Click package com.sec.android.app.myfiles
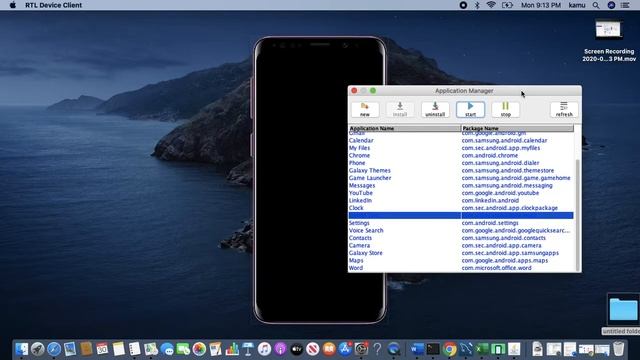This screenshot has height=360, width=640. click(x=501, y=148)
